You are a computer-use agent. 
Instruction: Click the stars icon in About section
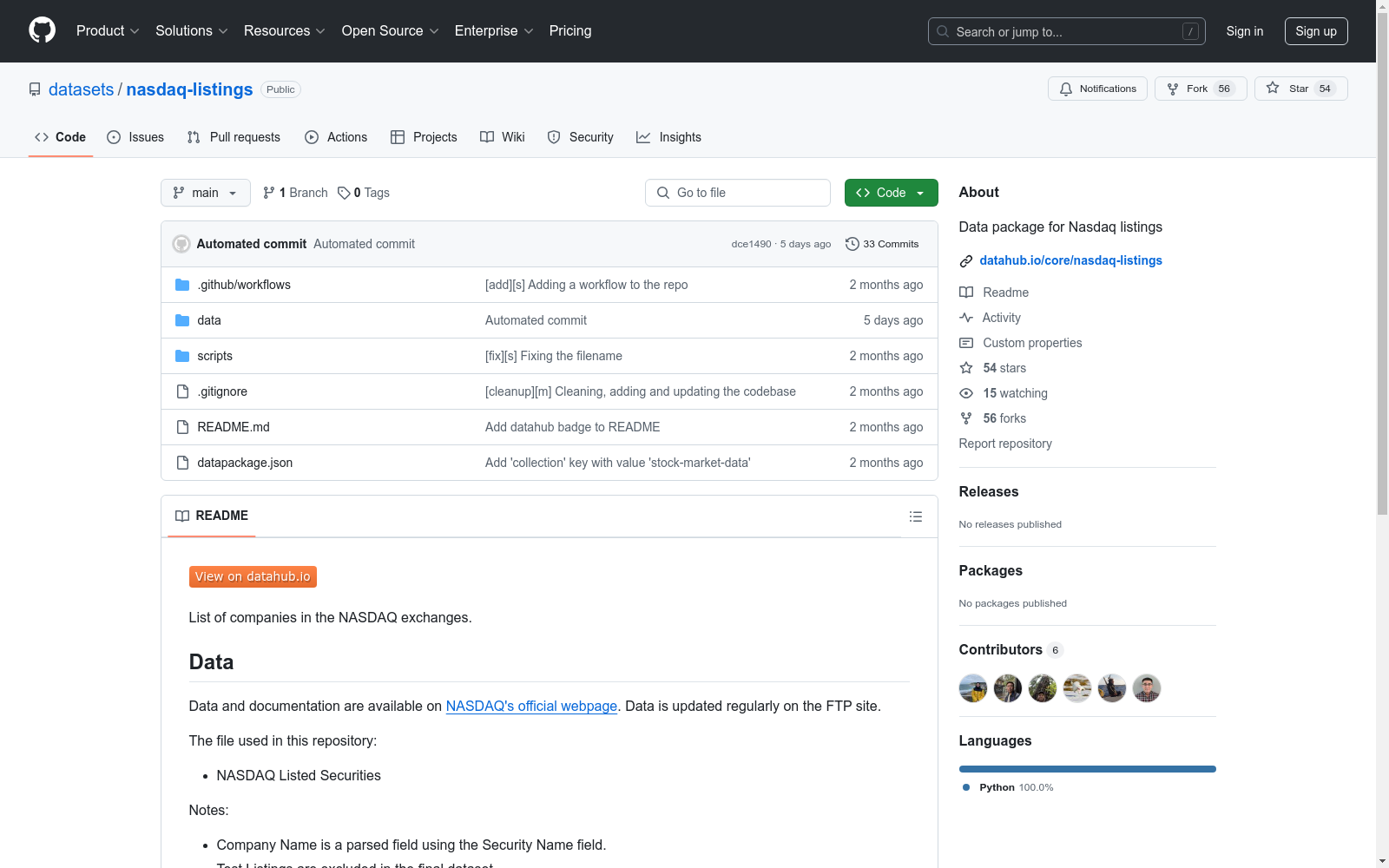tap(966, 368)
